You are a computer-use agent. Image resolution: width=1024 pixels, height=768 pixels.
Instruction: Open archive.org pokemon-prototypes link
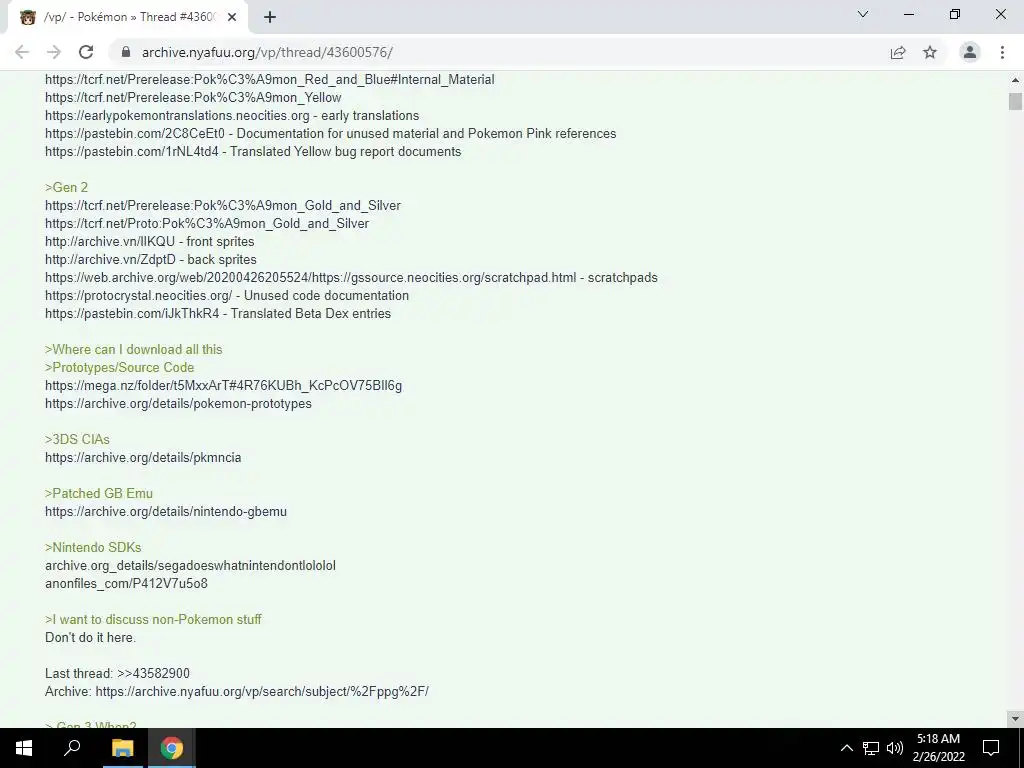tap(178, 404)
